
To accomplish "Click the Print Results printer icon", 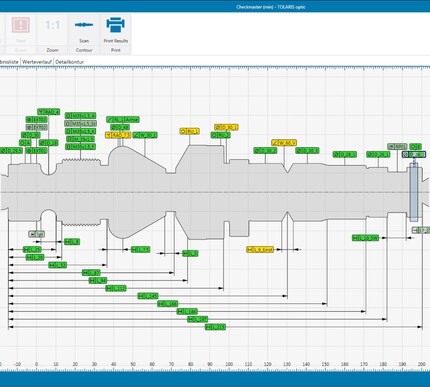I will (x=115, y=25).
